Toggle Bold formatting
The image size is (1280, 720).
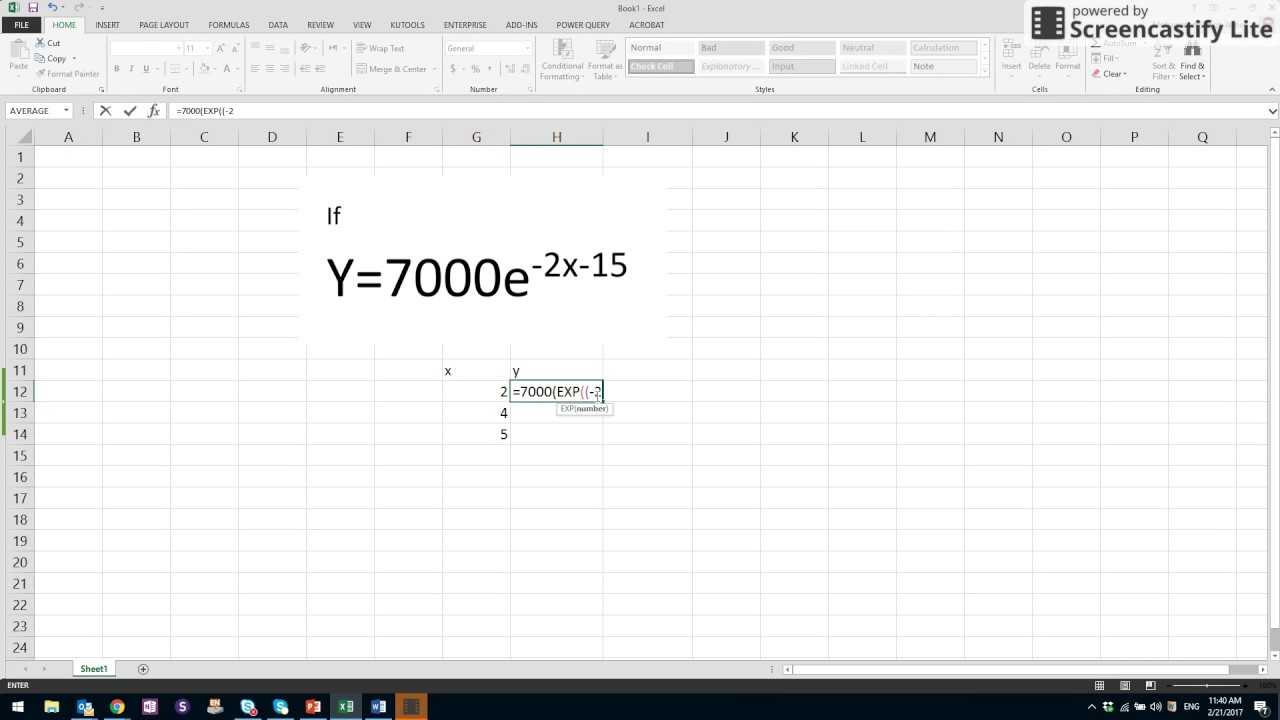[117, 69]
